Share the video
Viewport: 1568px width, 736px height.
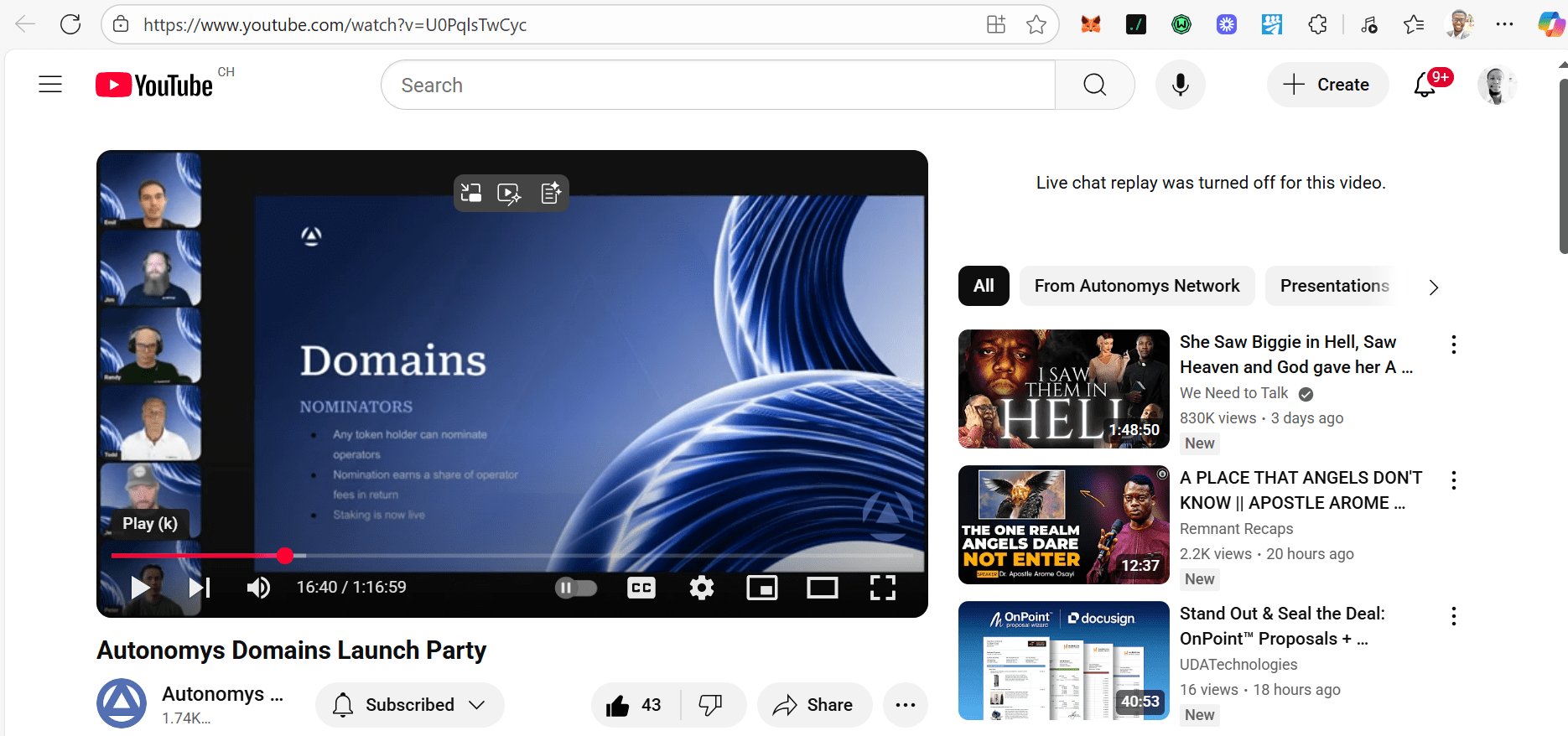(x=813, y=705)
